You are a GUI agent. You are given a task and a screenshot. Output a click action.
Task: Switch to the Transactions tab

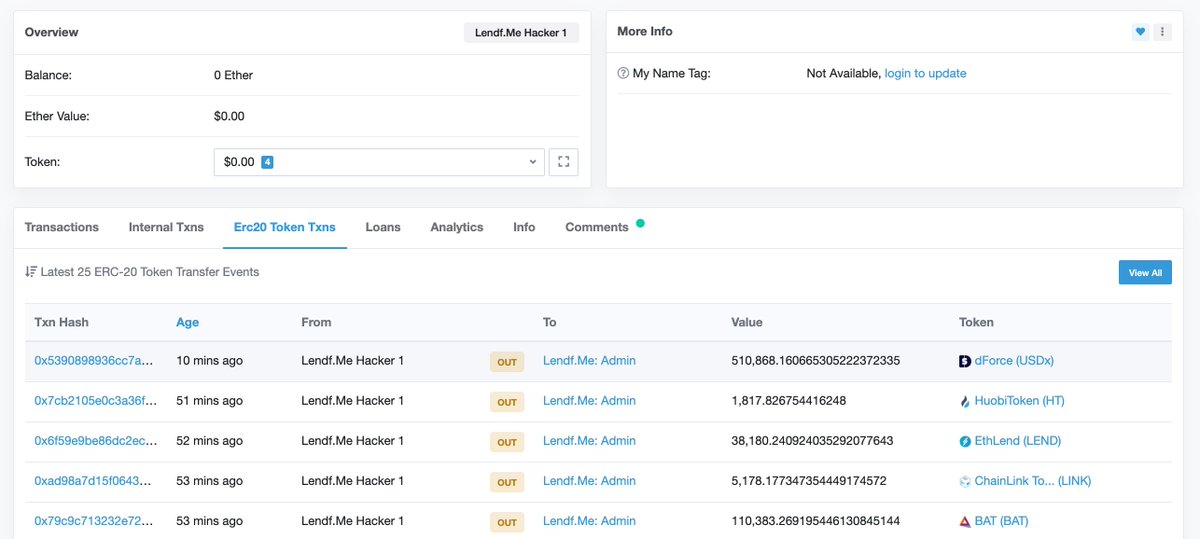click(x=62, y=227)
